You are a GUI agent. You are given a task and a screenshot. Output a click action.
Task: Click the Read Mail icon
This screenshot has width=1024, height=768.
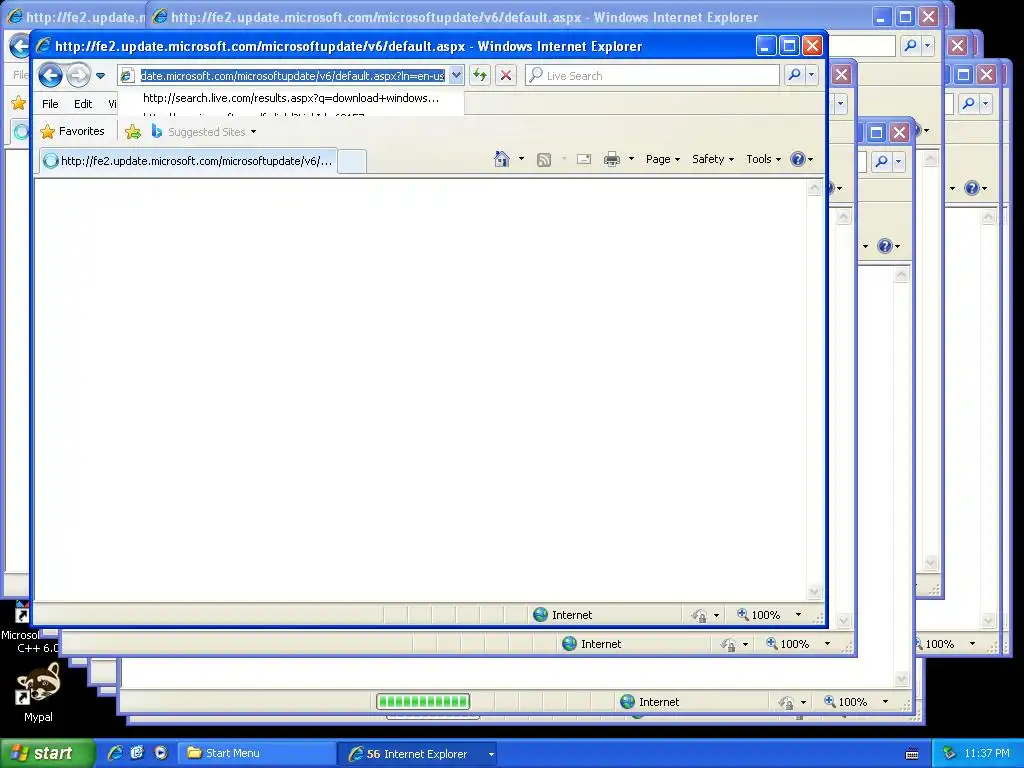pyautogui.click(x=584, y=159)
